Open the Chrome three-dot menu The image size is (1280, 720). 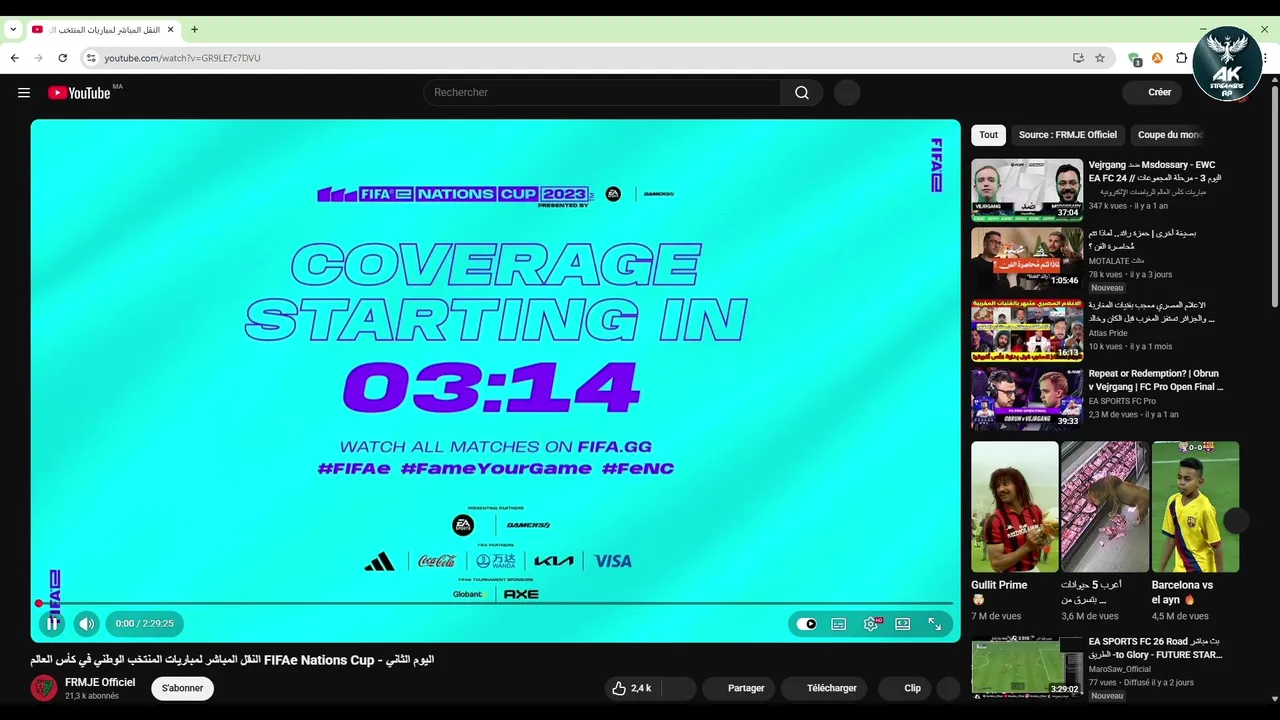point(1266,58)
